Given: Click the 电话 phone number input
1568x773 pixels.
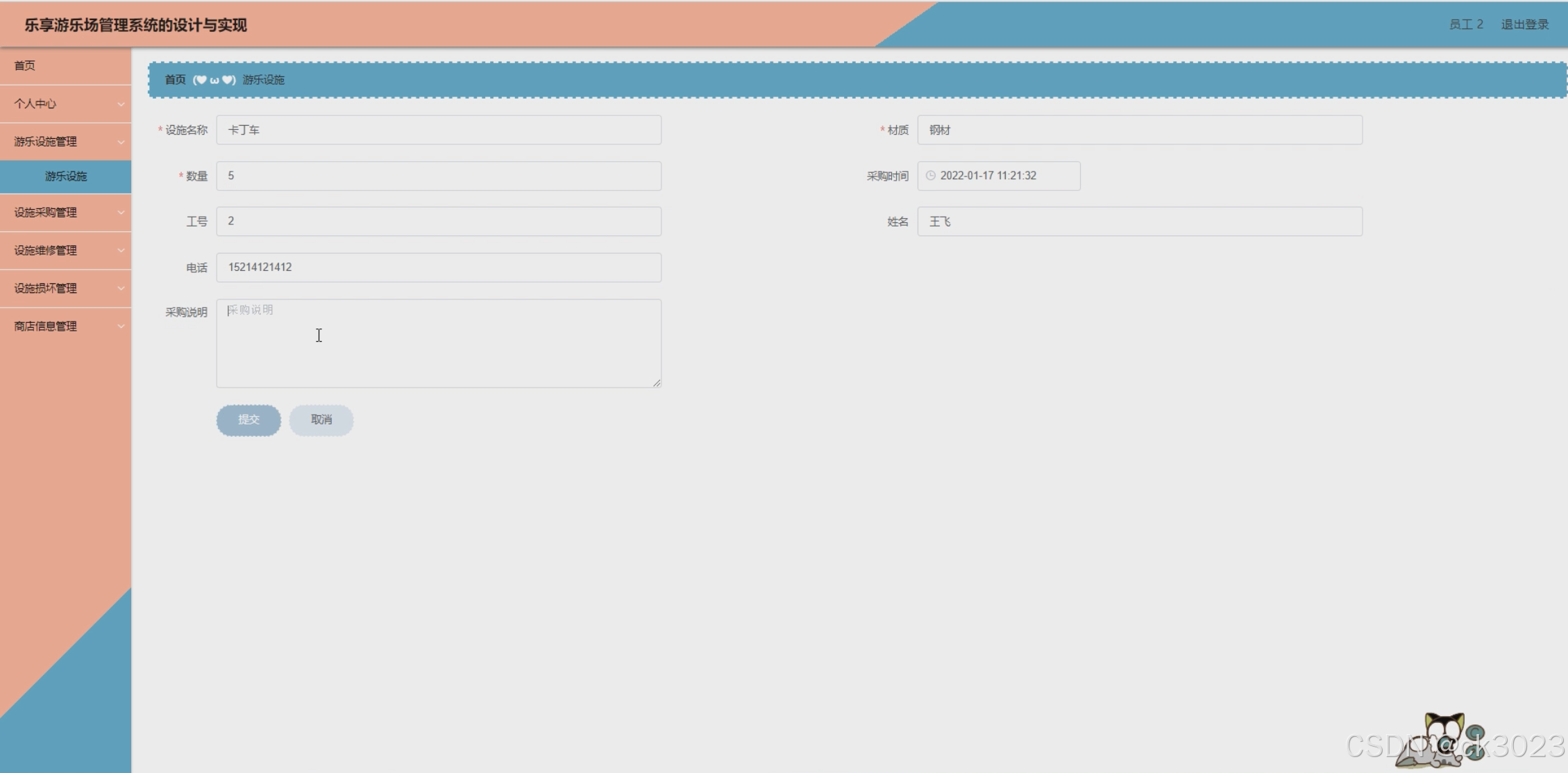Looking at the screenshot, I should click(439, 267).
